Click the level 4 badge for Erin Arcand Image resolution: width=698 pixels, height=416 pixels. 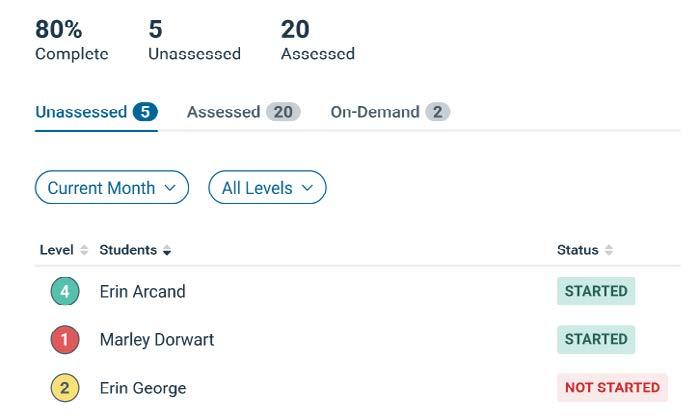65,292
